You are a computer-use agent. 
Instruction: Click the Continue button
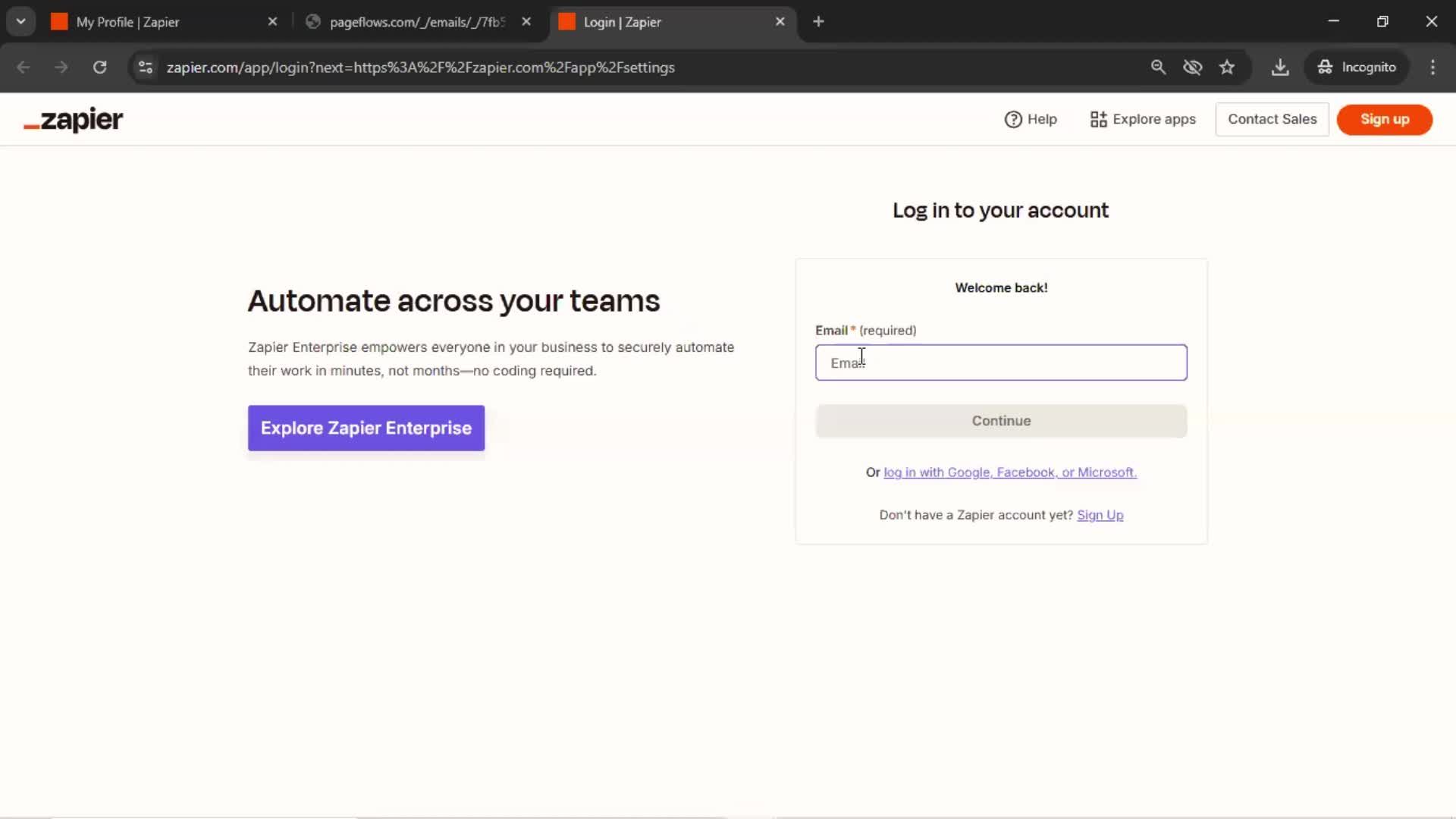(1001, 421)
